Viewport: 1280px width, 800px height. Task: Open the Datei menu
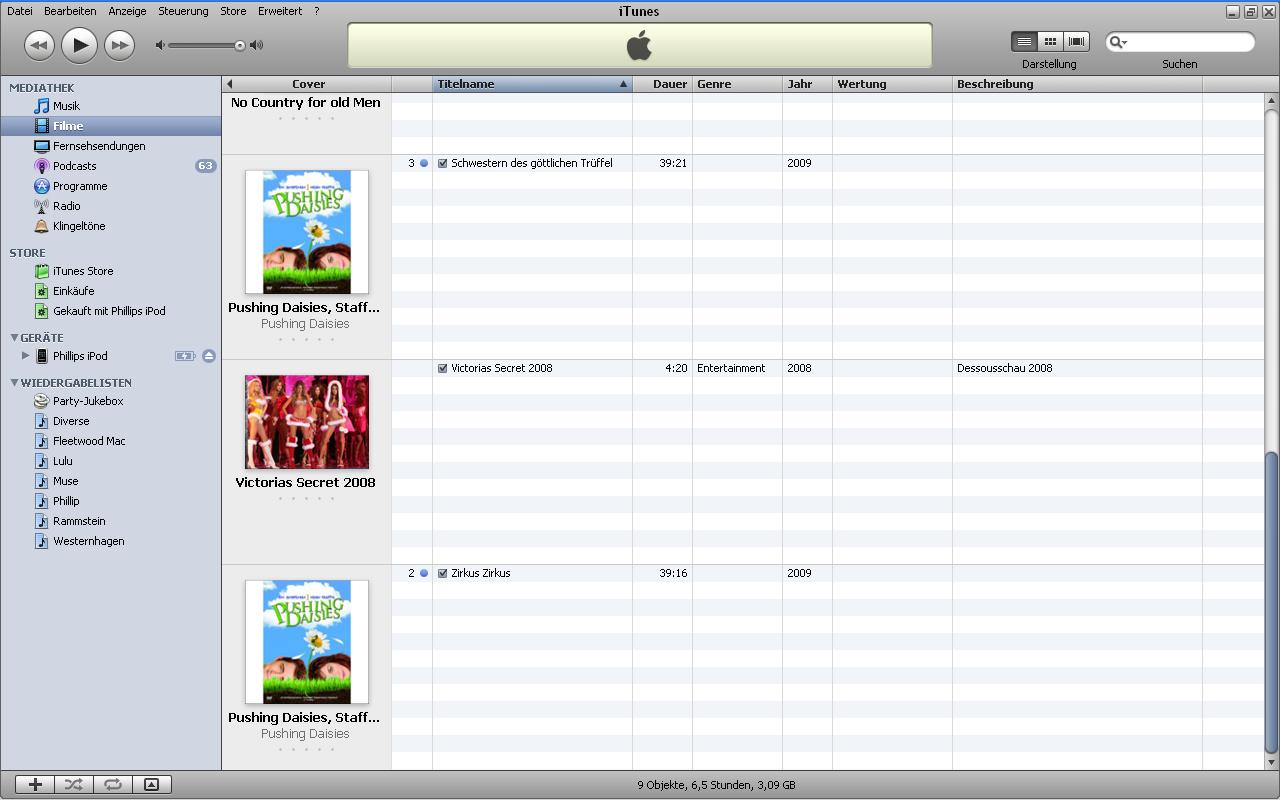[20, 11]
